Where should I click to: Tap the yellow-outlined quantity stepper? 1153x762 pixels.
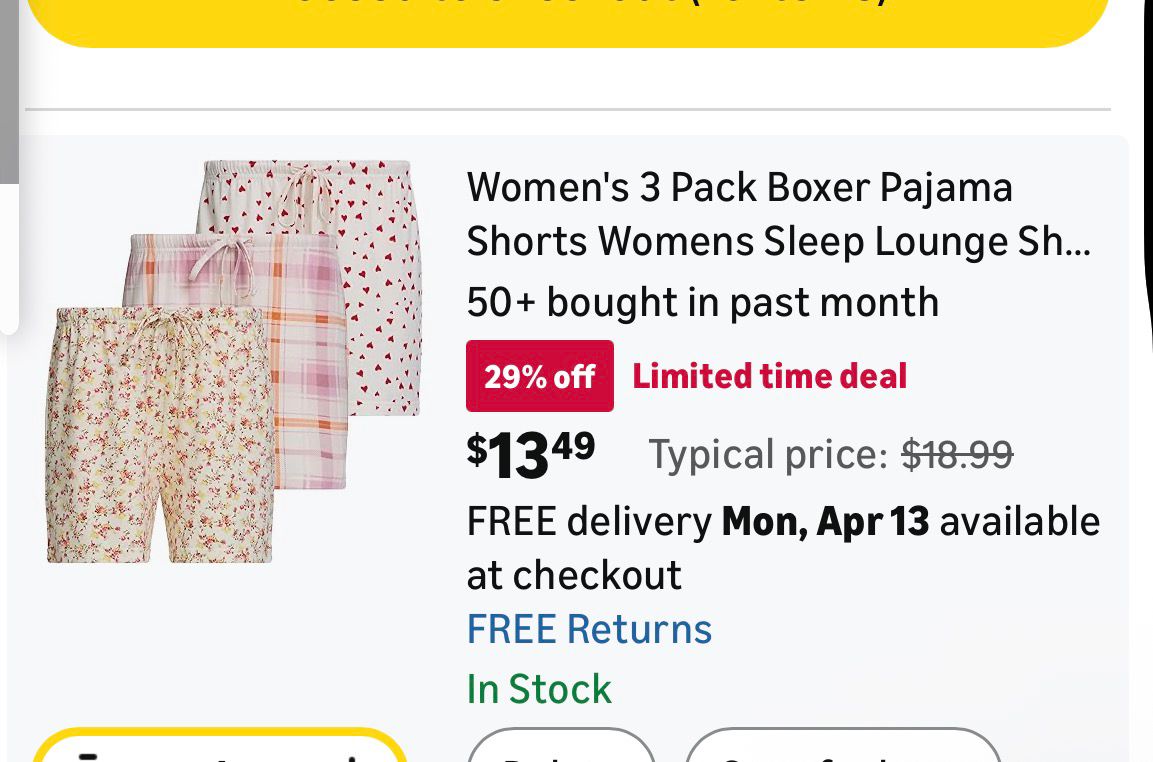point(220,752)
